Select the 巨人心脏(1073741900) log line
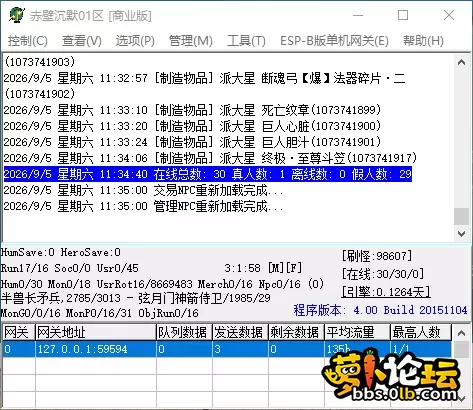 (x=192, y=126)
